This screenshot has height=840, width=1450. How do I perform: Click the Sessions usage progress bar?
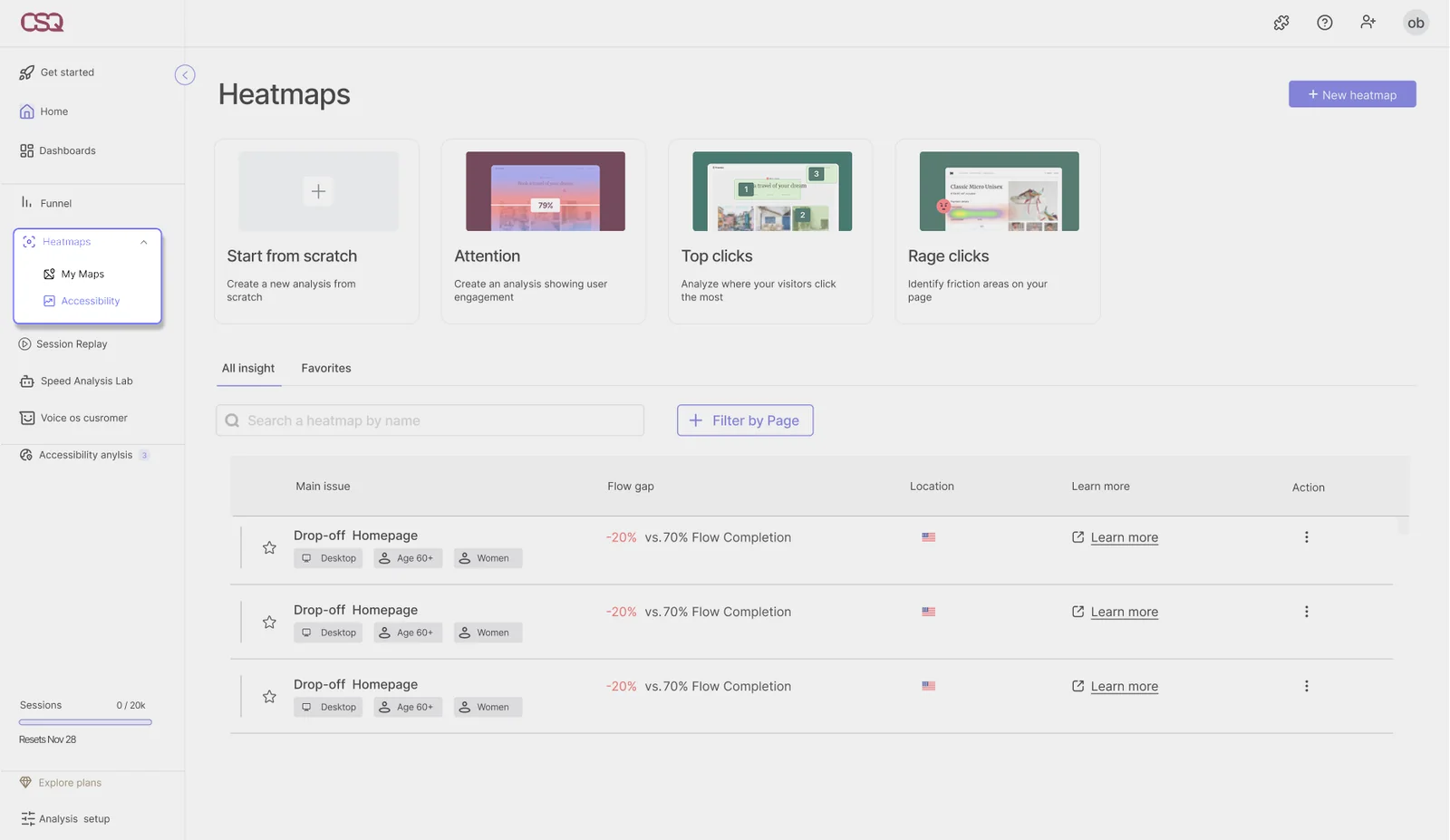pyautogui.click(x=85, y=722)
